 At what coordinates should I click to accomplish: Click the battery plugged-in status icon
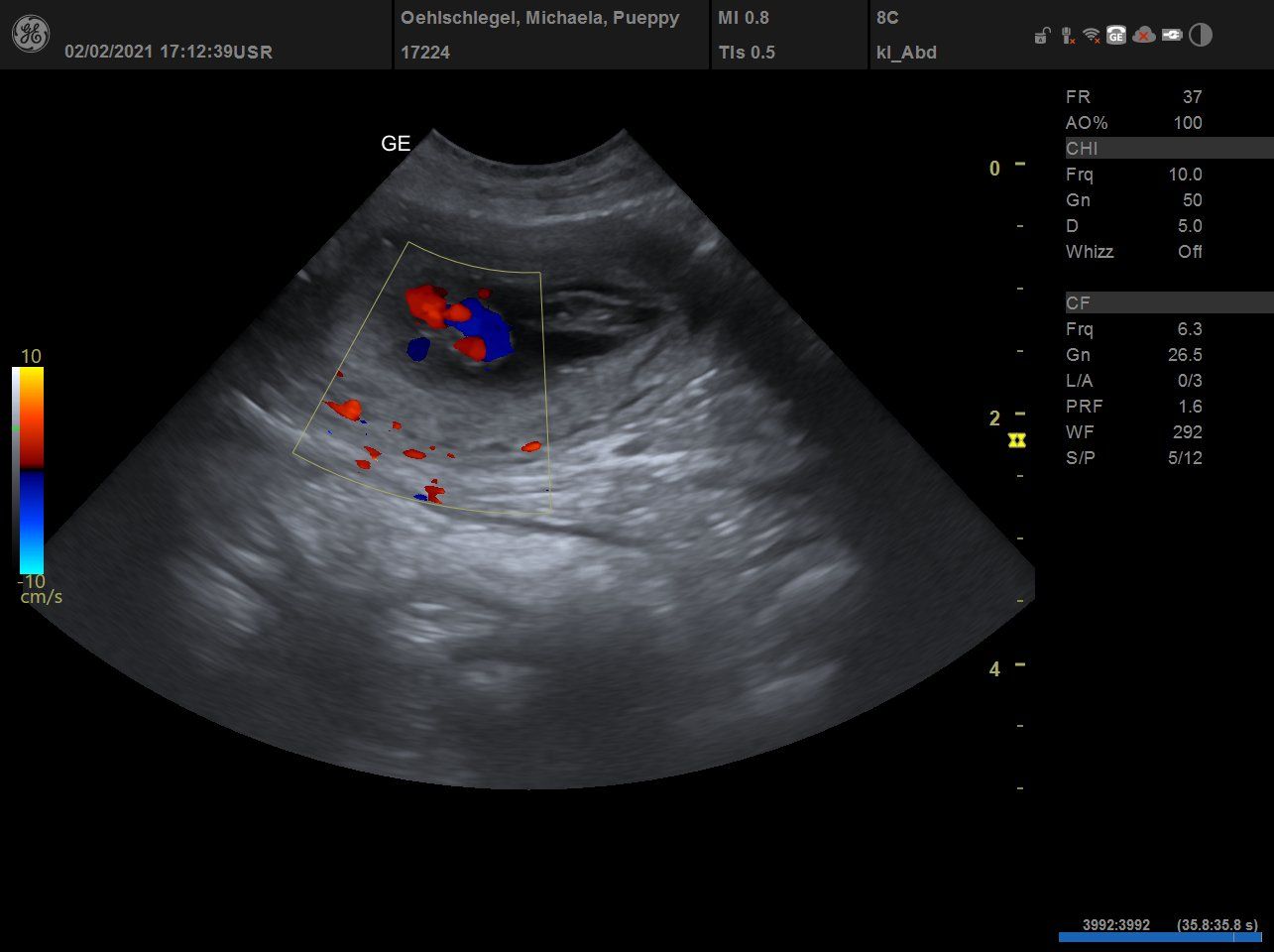[x=1172, y=36]
